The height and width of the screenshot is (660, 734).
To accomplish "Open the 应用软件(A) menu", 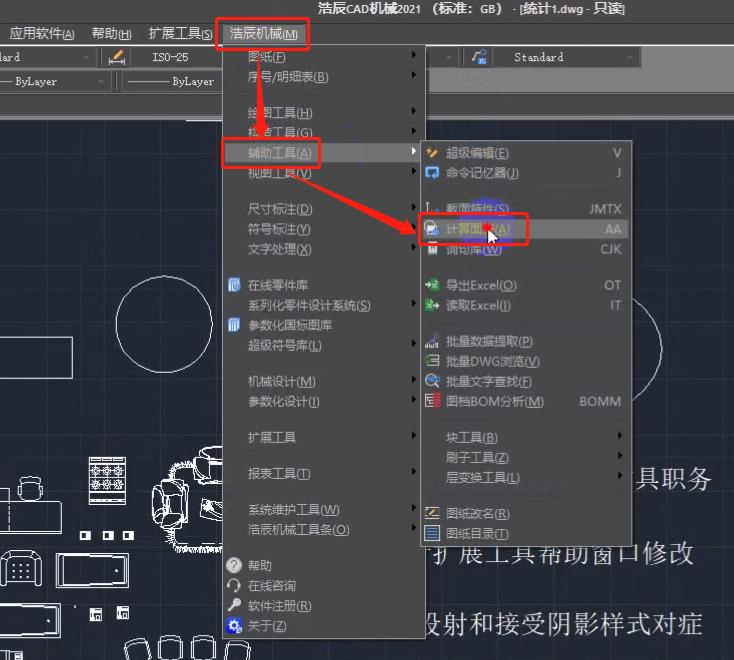I will (x=42, y=33).
